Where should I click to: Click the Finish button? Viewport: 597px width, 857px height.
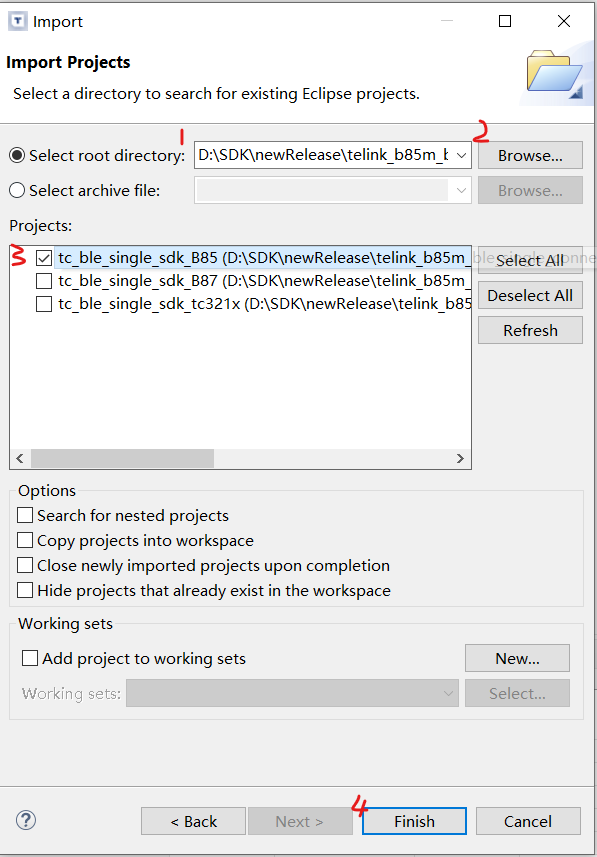pos(414,821)
